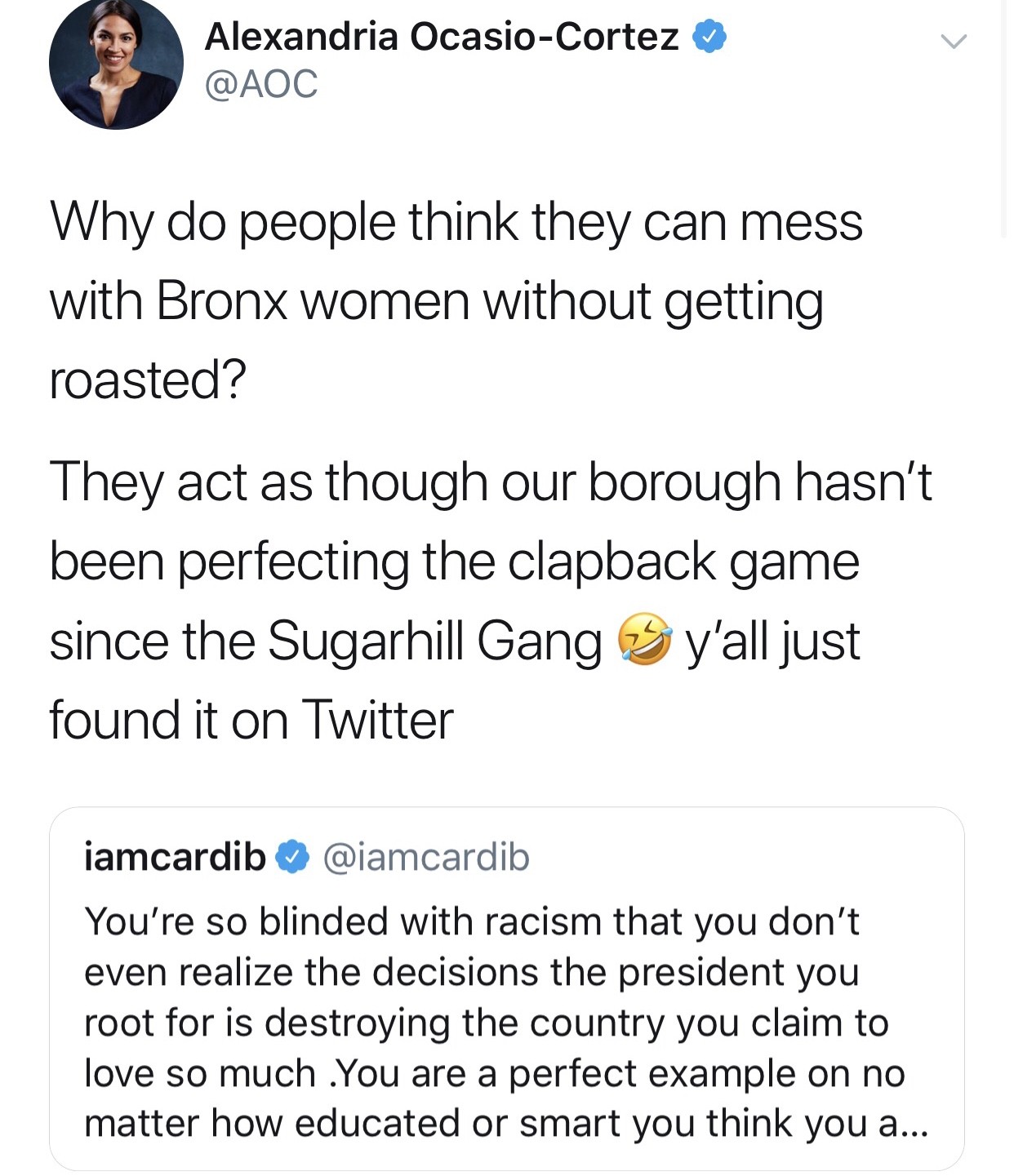
Task: Open the @AOC handle link
Action: (x=261, y=84)
